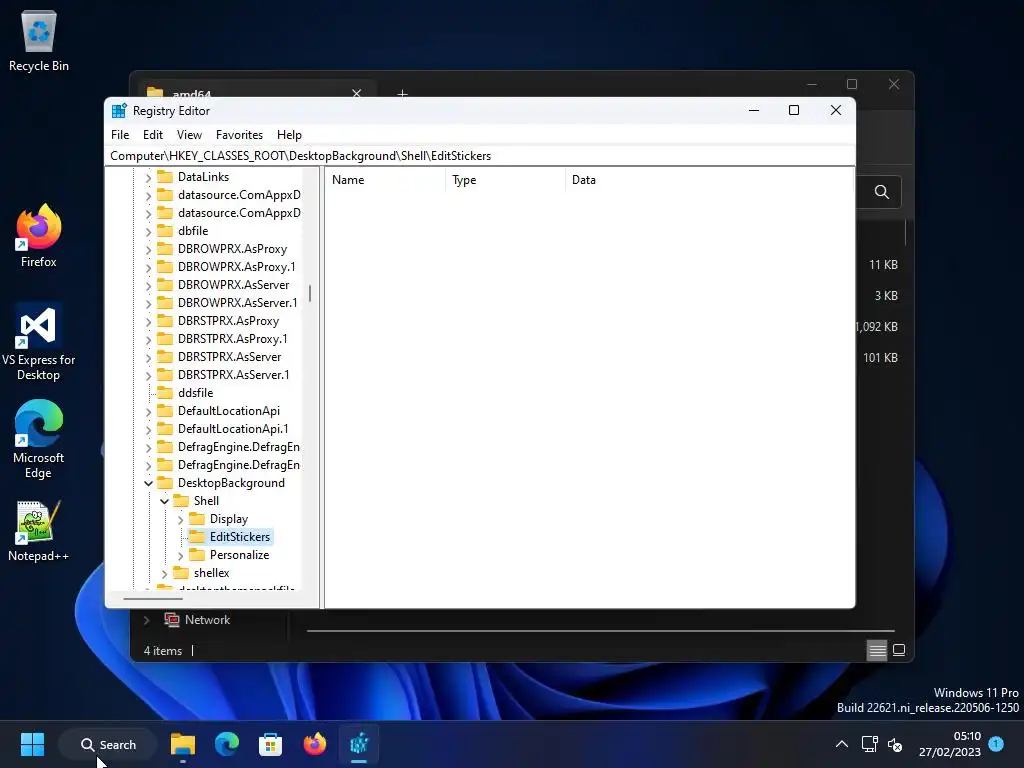This screenshot has width=1024, height=768.
Task: Collapse the Shell key
Action: point(165,501)
